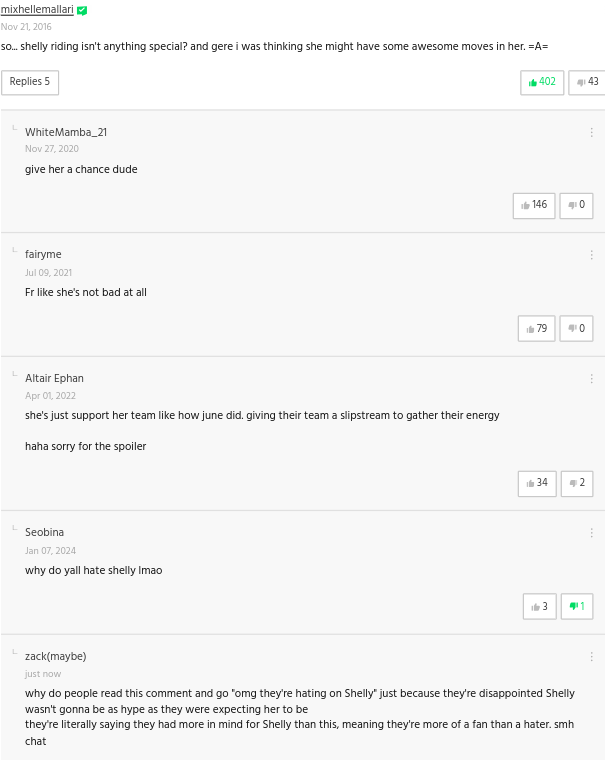Like mixhellemallari's comment with 402 likes
Screen dimensions: 605x760
[x=542, y=82]
